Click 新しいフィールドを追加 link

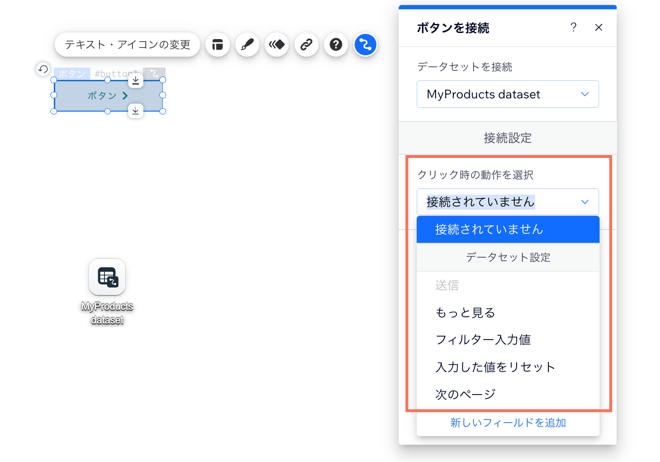click(508, 422)
